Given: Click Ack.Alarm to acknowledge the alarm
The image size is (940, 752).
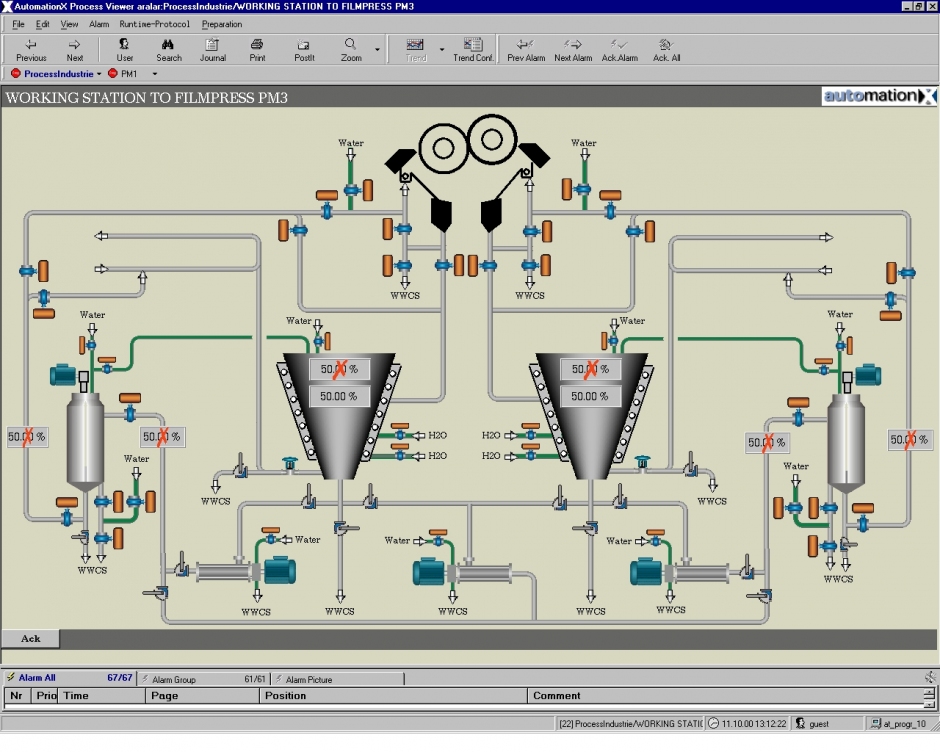Looking at the screenshot, I should 619,50.
